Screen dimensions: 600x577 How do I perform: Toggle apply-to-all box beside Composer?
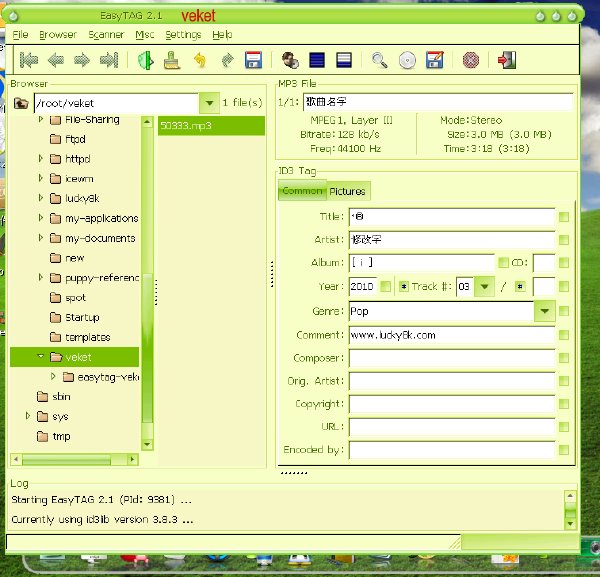coord(563,358)
